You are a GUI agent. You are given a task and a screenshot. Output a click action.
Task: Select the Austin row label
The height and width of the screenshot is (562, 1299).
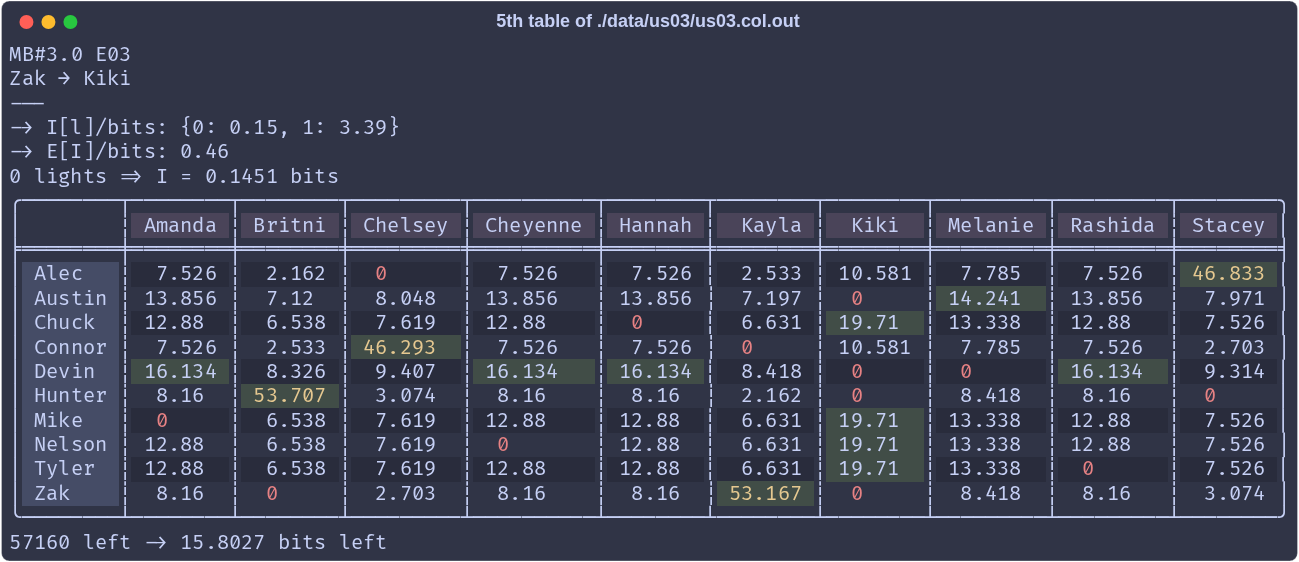[70, 298]
